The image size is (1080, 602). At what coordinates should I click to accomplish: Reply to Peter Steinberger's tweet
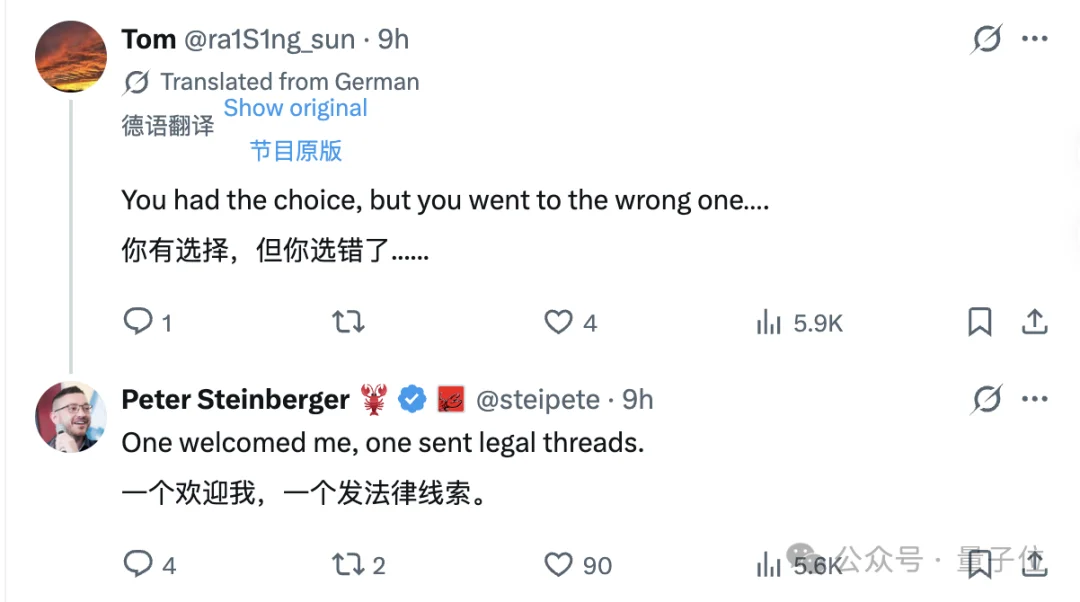click(x=137, y=565)
